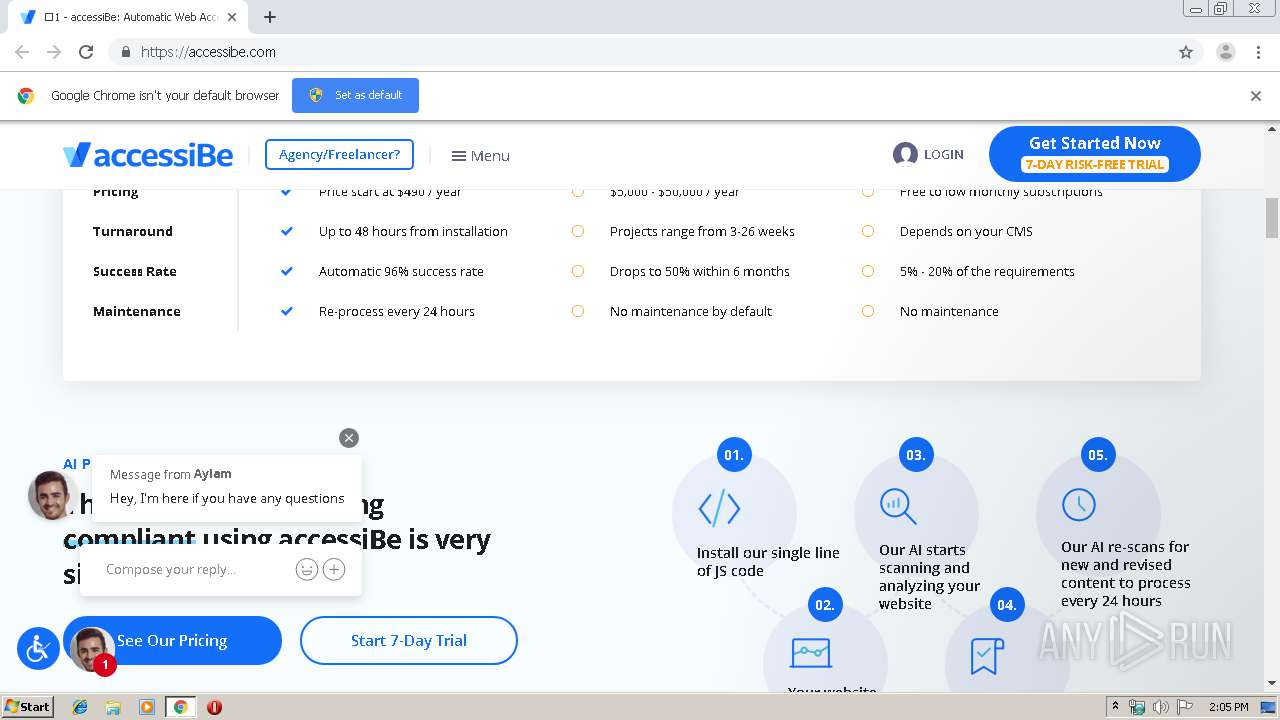Select the accessiBe browser tab
The width and height of the screenshot is (1280, 720).
coord(128,17)
